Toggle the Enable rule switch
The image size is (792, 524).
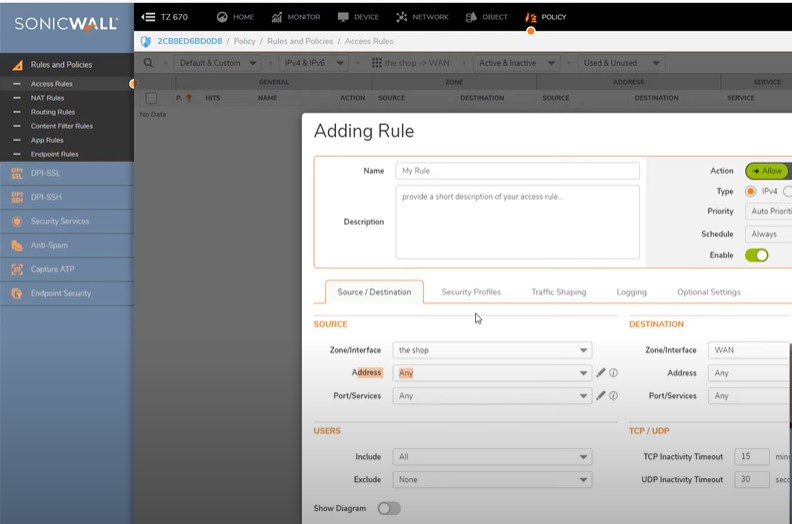756,255
